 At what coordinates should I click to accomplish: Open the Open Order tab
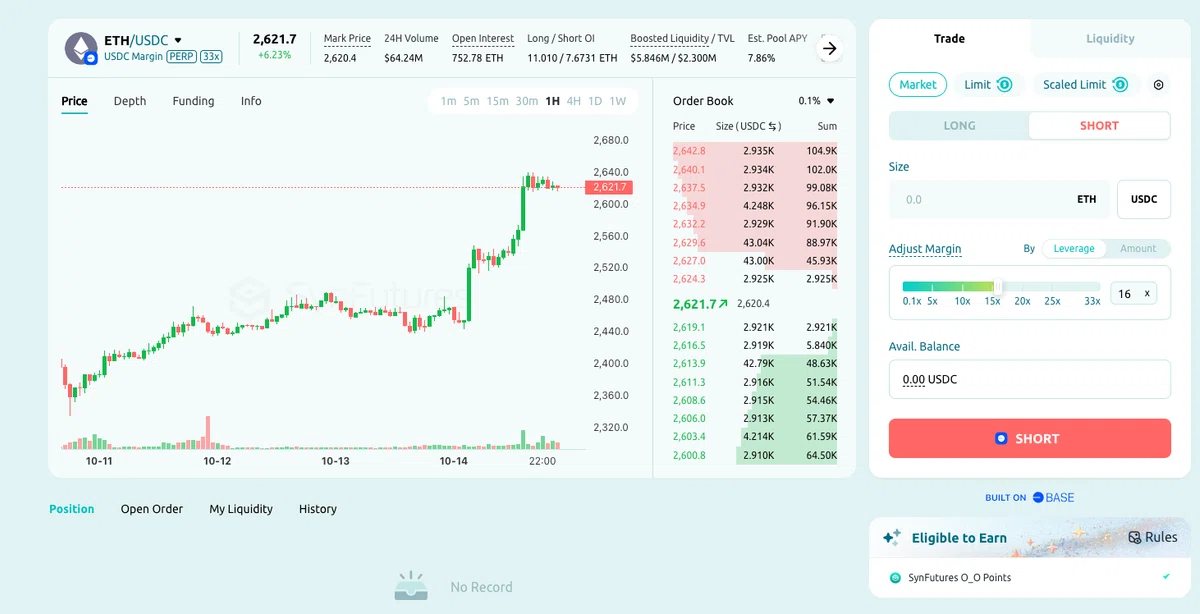click(x=152, y=509)
